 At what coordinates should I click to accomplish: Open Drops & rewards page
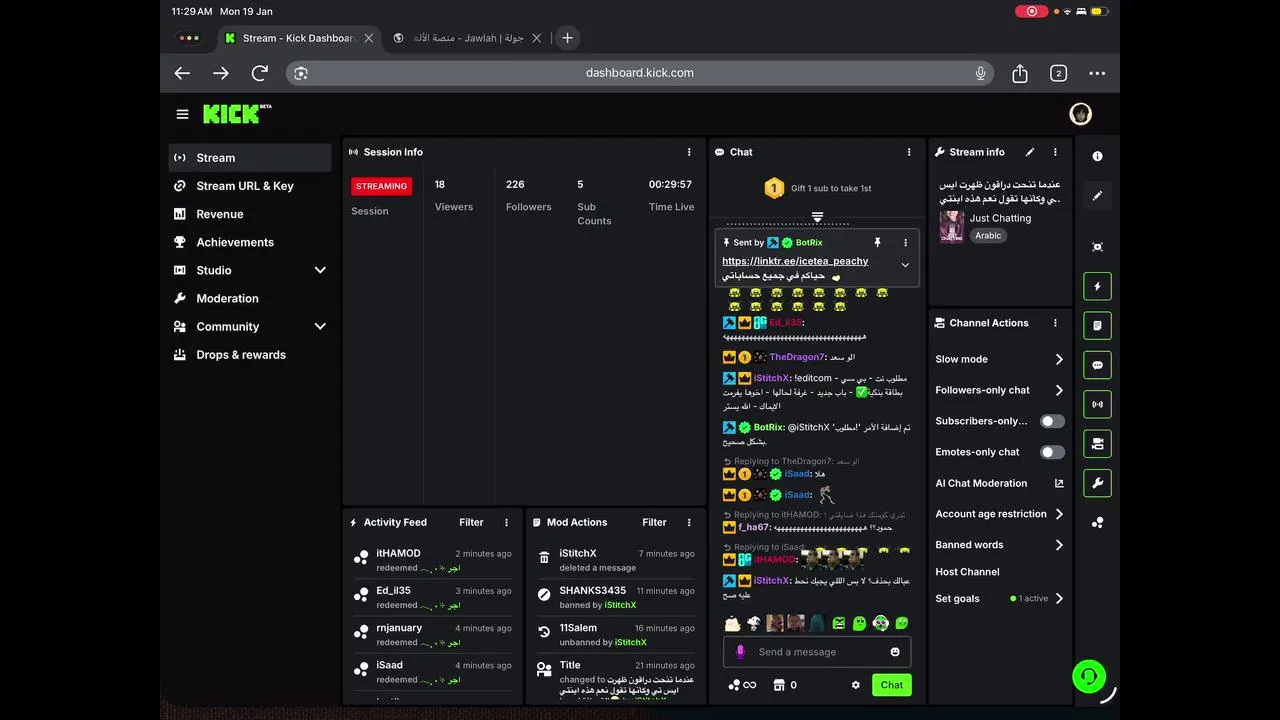click(x=250, y=354)
